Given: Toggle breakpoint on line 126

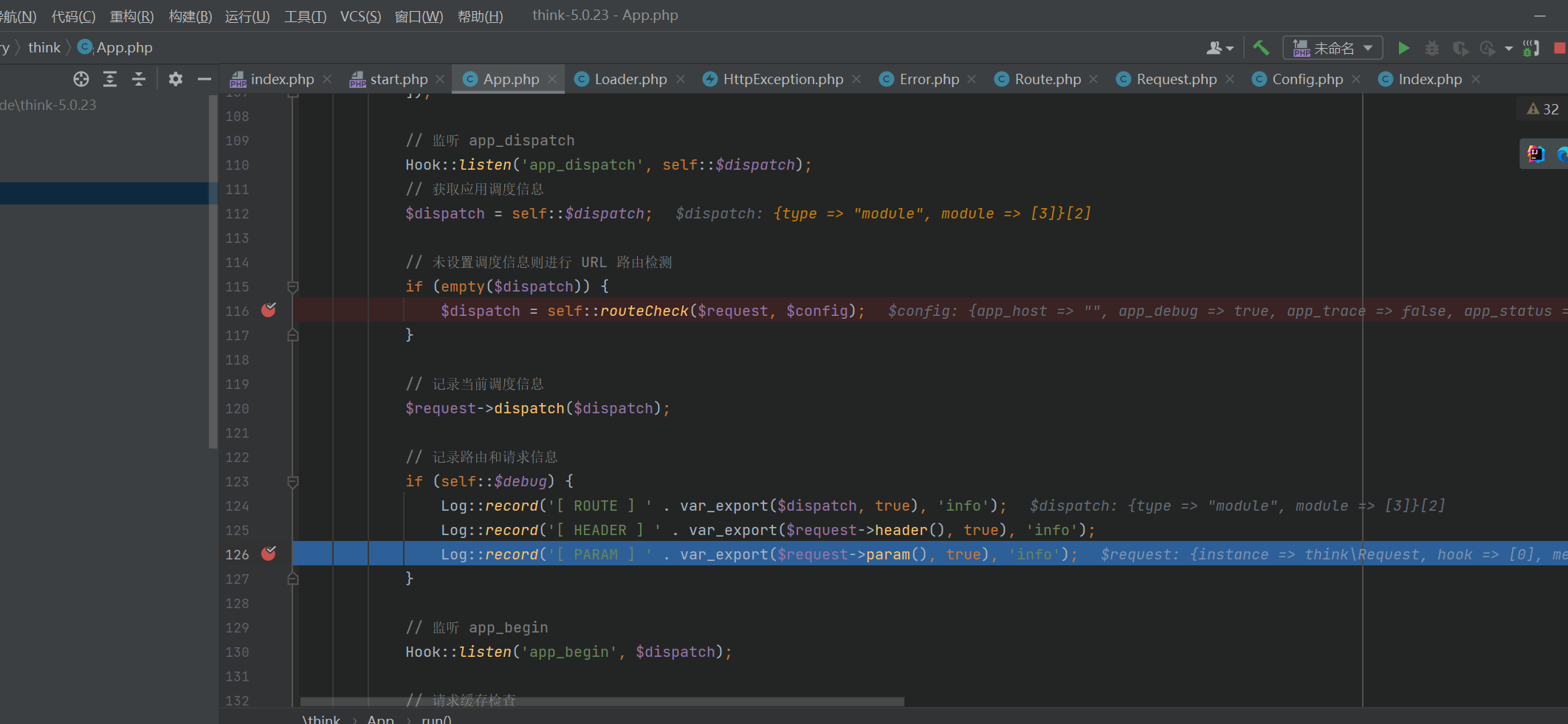Looking at the screenshot, I should (x=269, y=554).
